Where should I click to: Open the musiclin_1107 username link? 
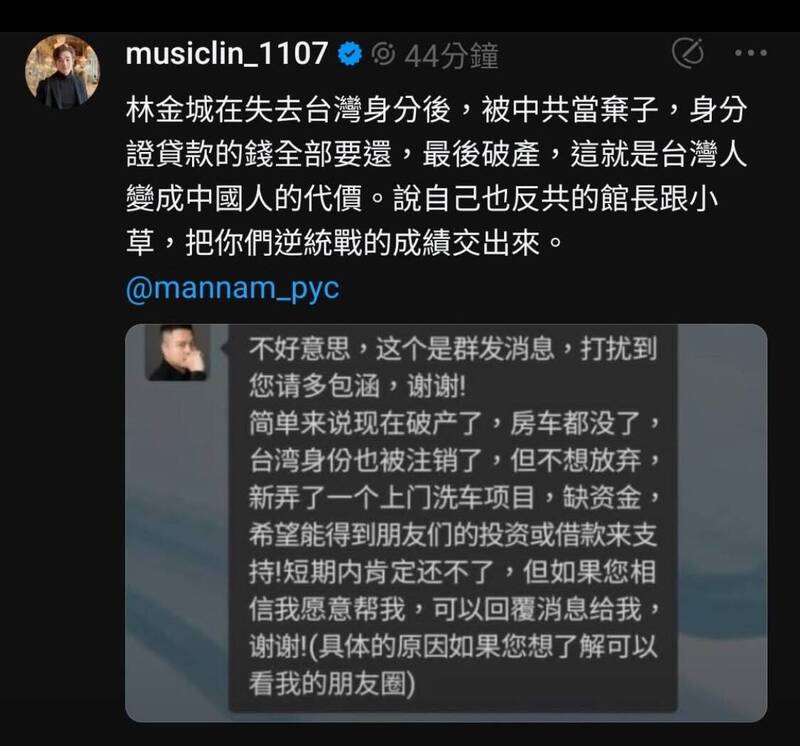click(227, 54)
